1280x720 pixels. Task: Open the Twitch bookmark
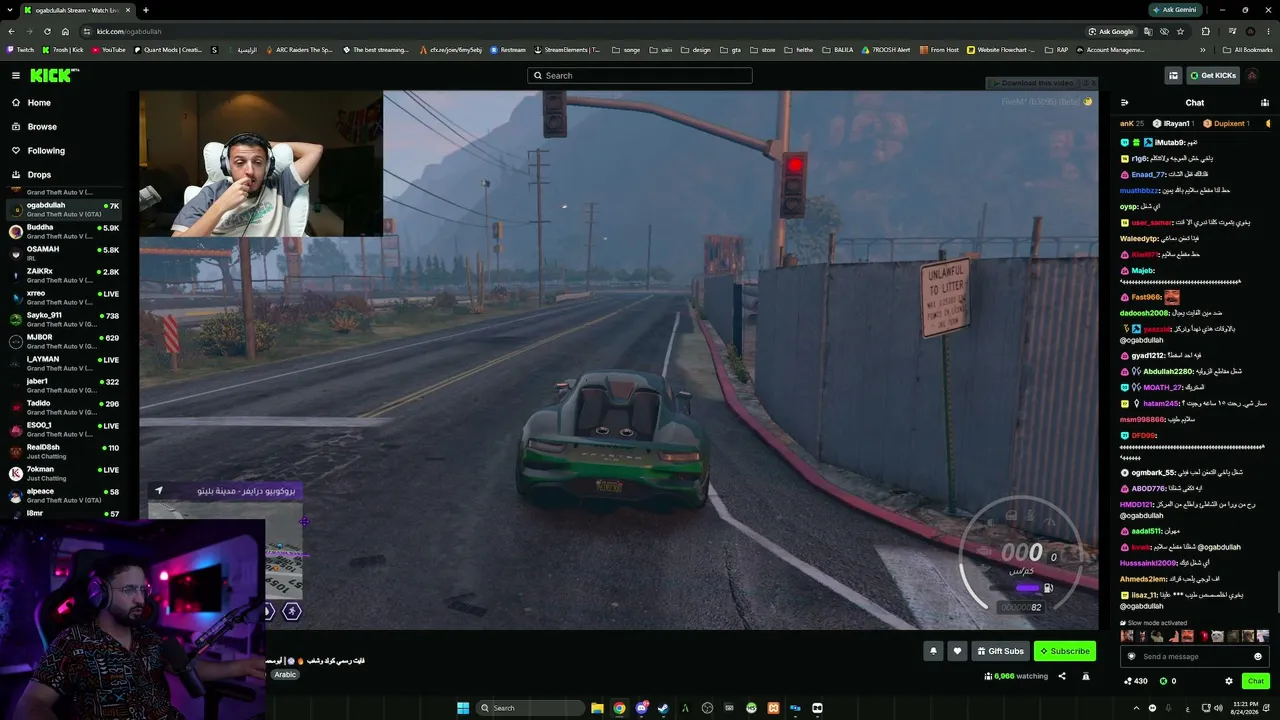click(20, 50)
